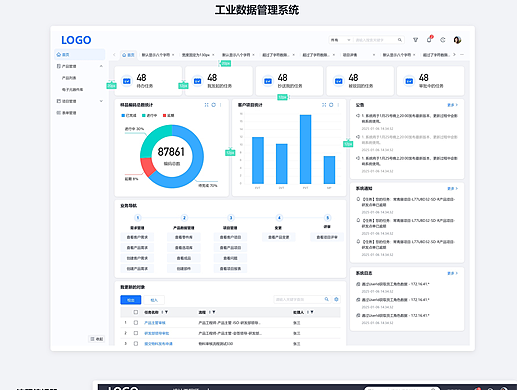
Task: Open the filter funnel icon in header
Action: pos(415,40)
